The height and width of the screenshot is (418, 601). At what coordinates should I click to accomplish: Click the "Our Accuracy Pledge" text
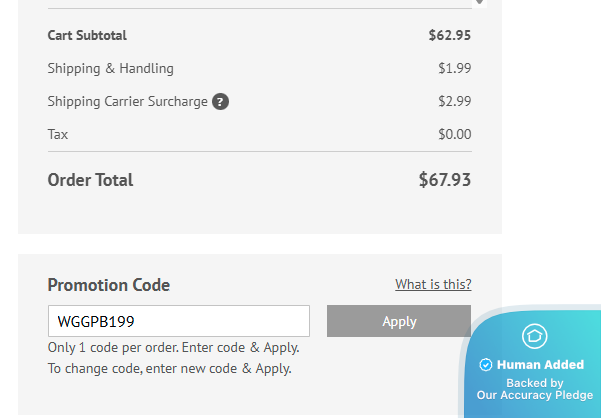(x=535, y=395)
